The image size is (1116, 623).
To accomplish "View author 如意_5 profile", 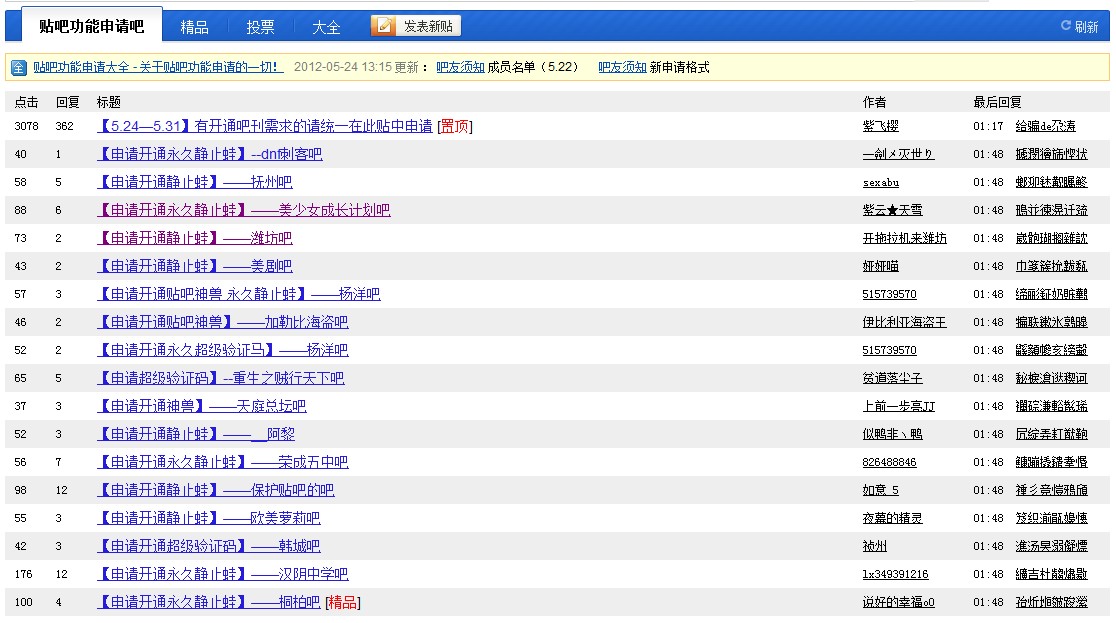I will [880, 490].
